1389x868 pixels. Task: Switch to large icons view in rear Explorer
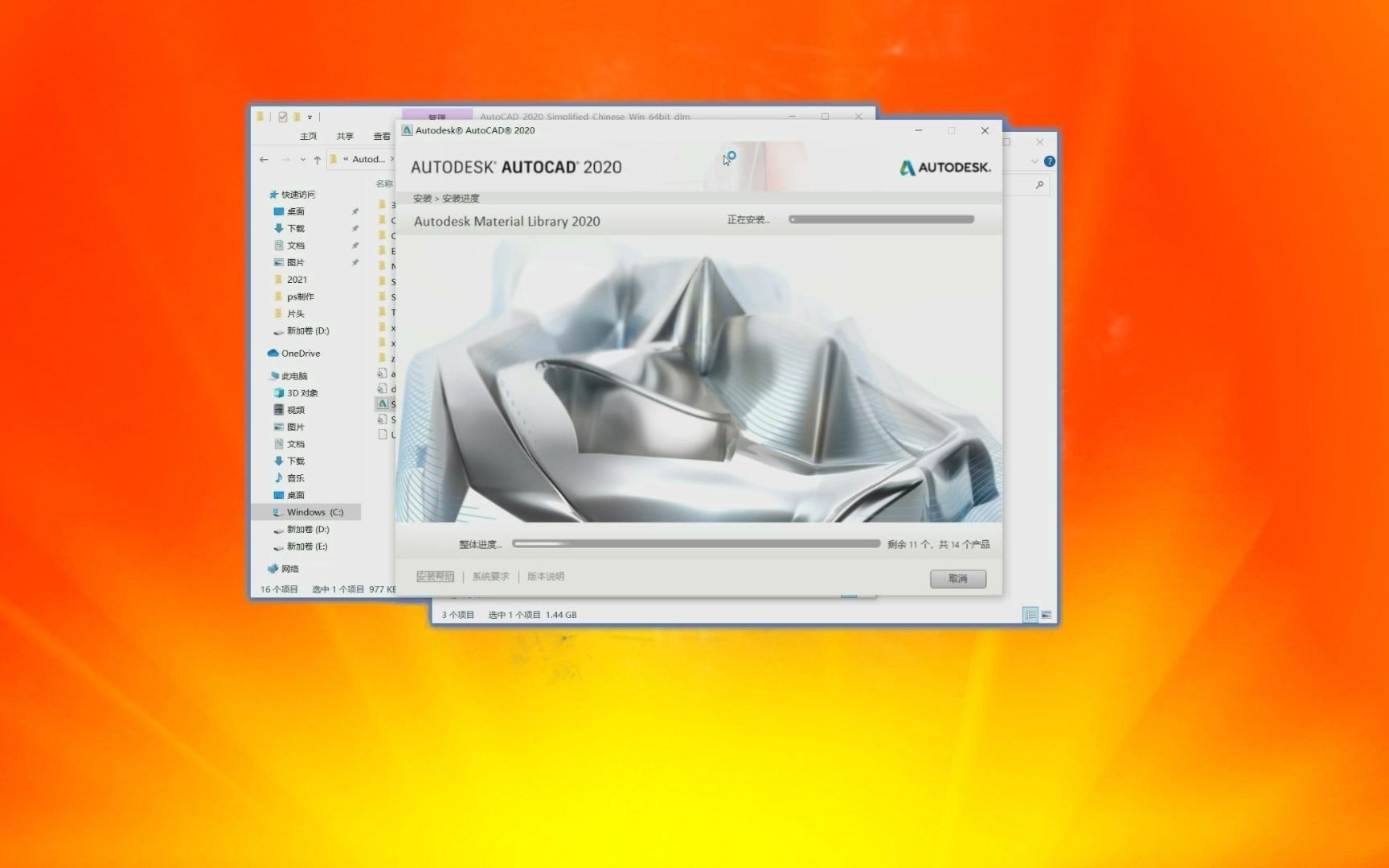pyautogui.click(x=1046, y=615)
